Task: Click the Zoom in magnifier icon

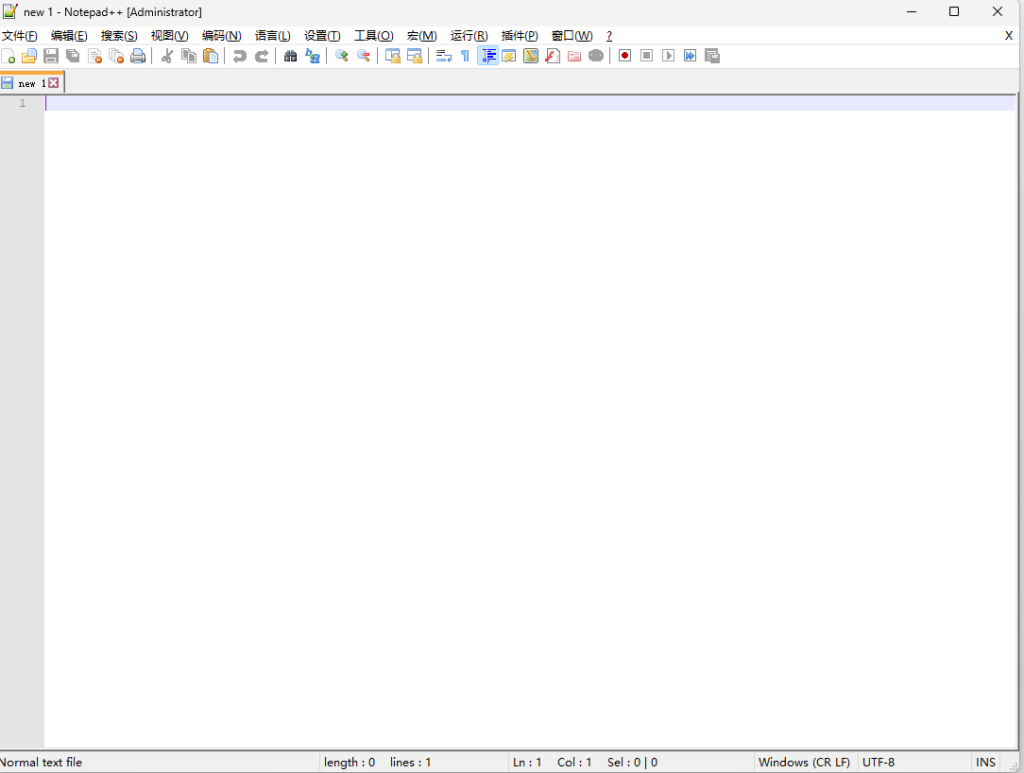Action: pyautogui.click(x=341, y=56)
